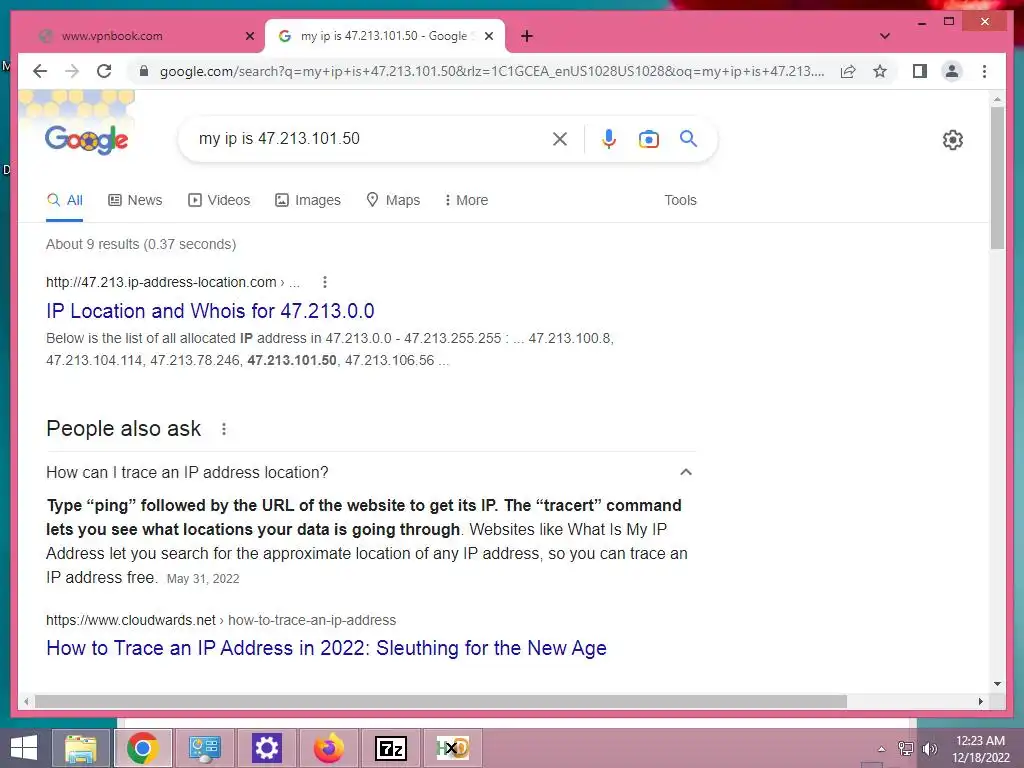Screen dimensions: 1024x768
Task: Select the Google search results tab
Action: coord(385,36)
